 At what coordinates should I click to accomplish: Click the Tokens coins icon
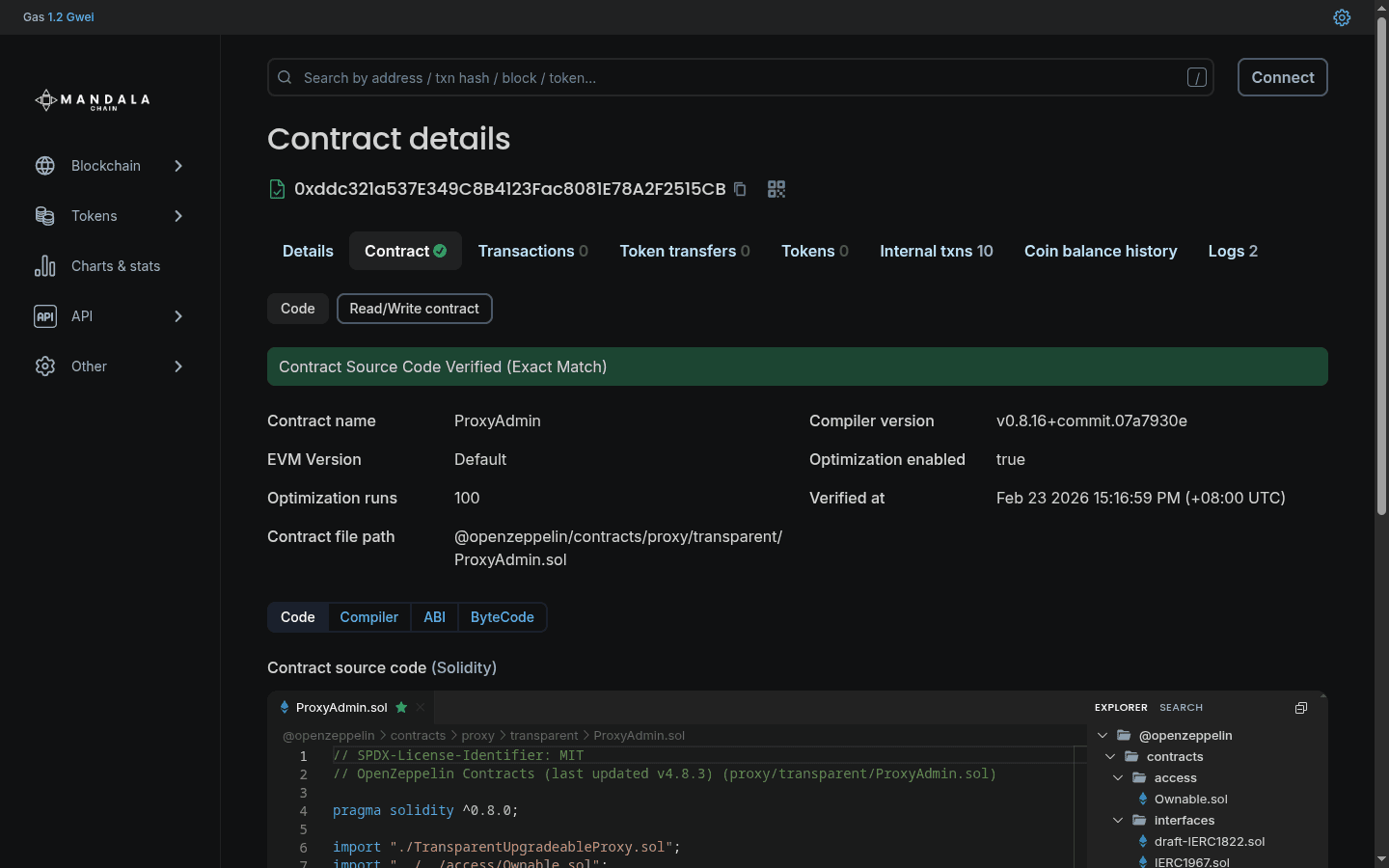point(45,216)
